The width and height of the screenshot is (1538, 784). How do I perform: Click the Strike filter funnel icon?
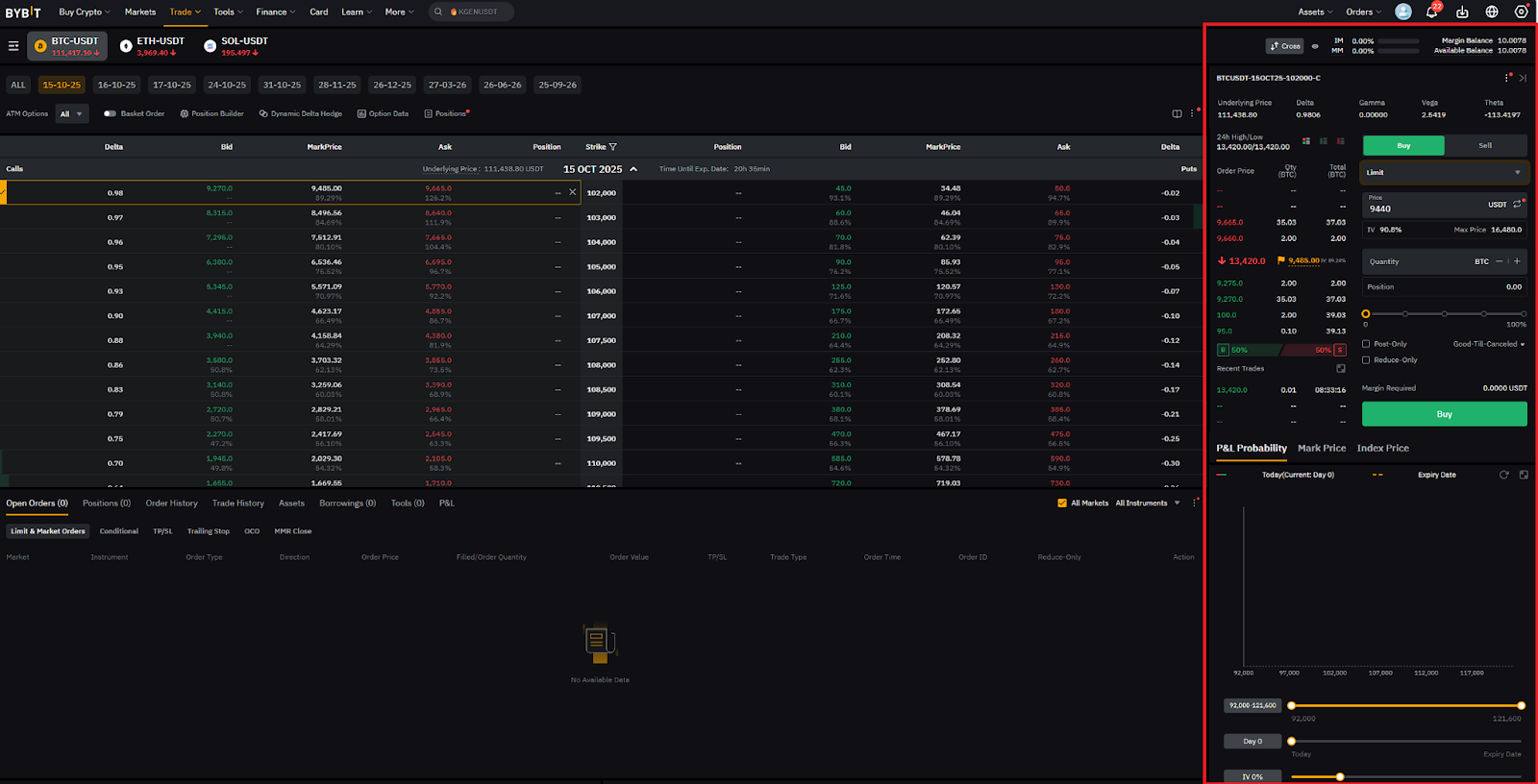pyautogui.click(x=613, y=147)
